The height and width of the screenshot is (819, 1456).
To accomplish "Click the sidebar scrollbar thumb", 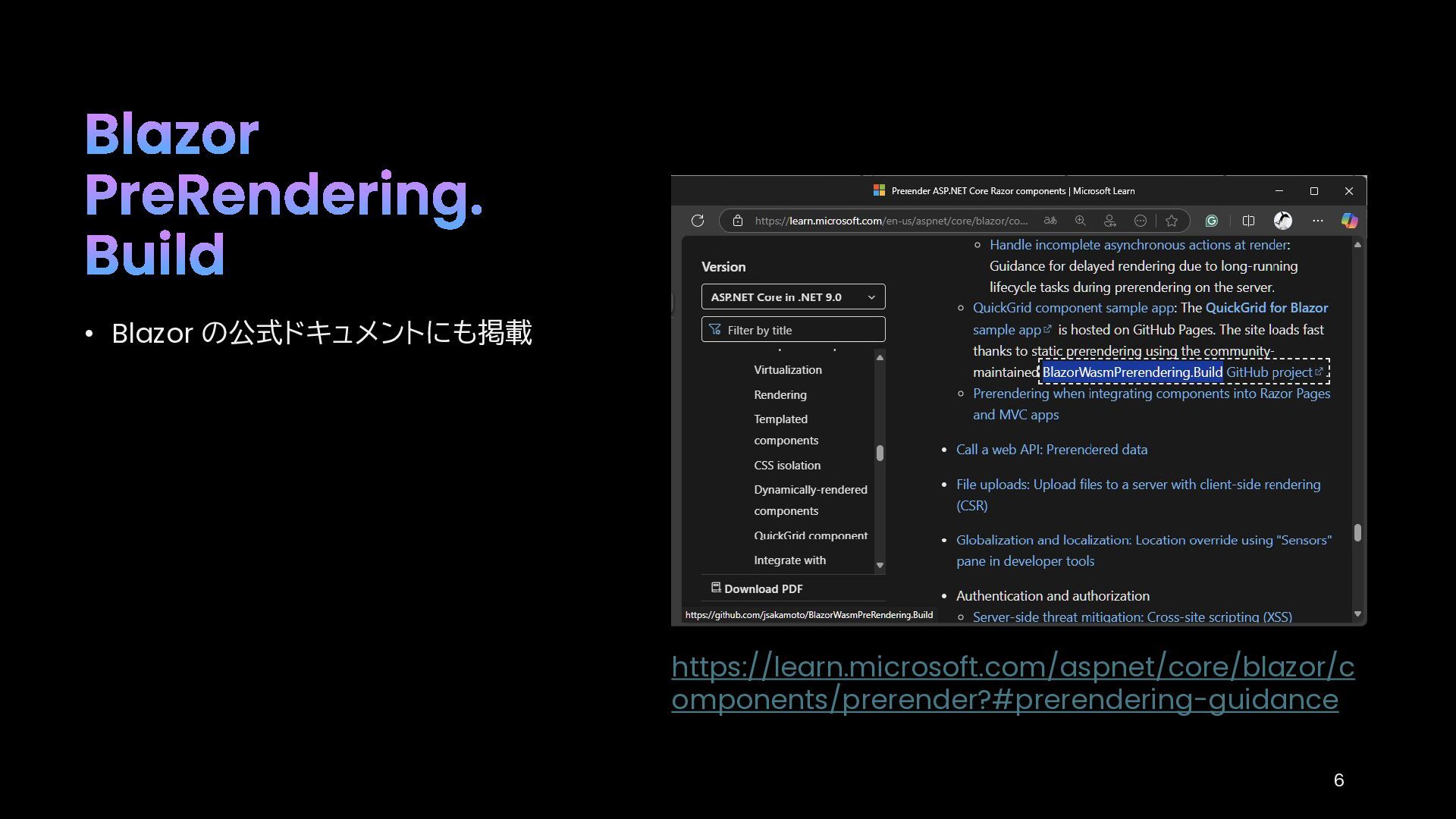I will tap(880, 453).
